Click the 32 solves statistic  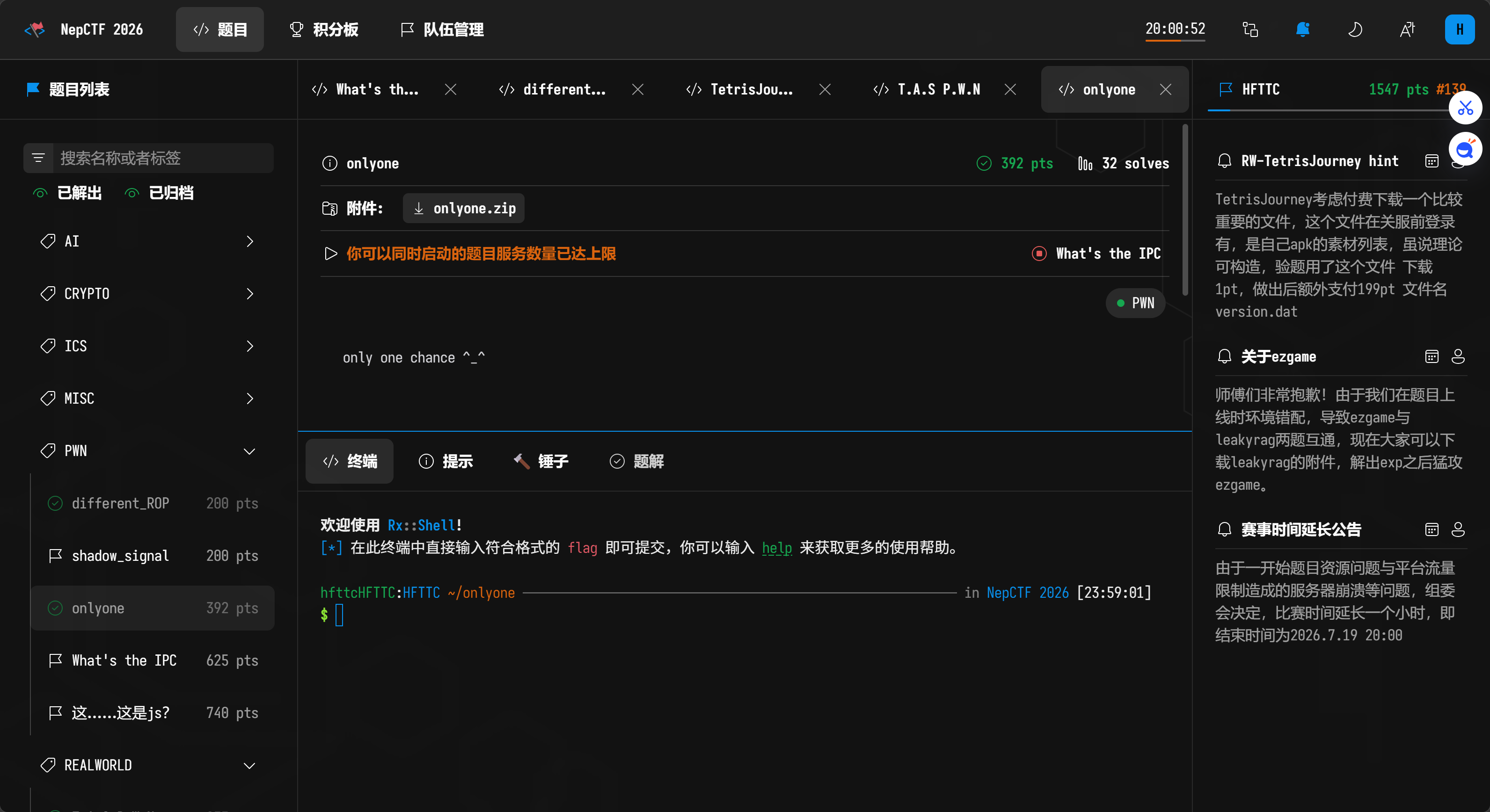pyautogui.click(x=1123, y=164)
